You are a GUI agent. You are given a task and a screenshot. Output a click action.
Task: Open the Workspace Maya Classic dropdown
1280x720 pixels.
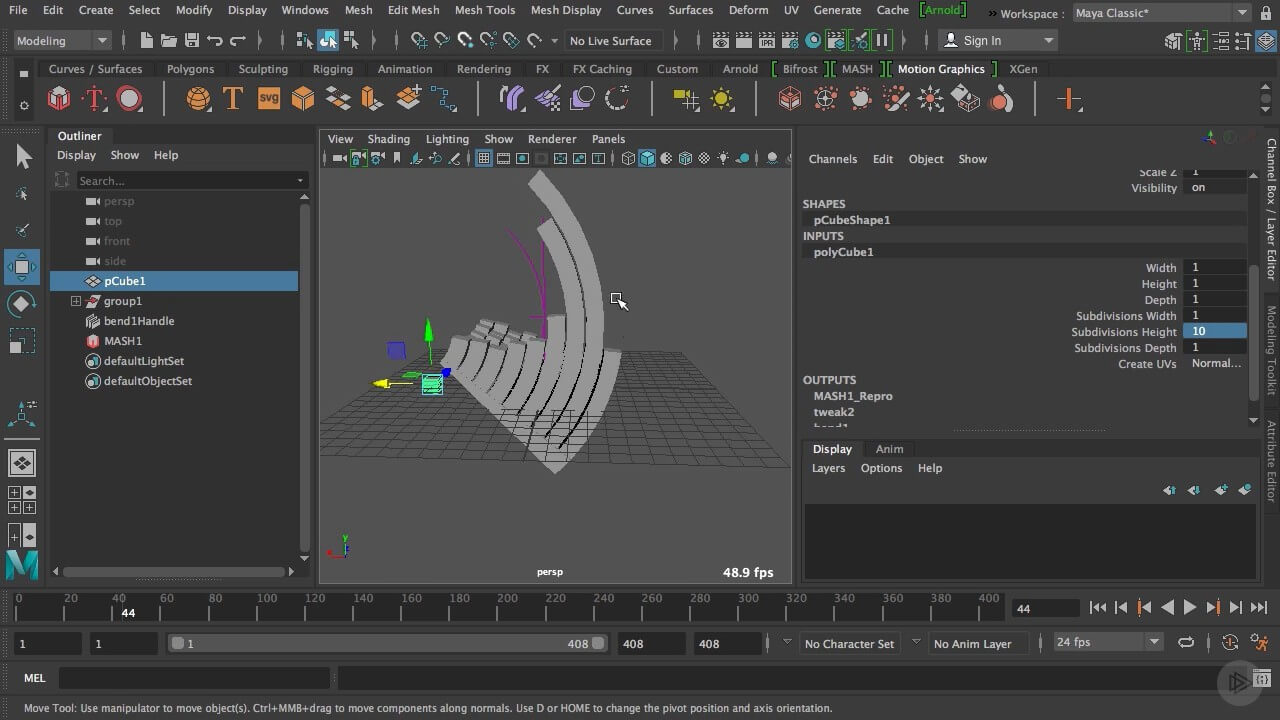pos(1162,13)
